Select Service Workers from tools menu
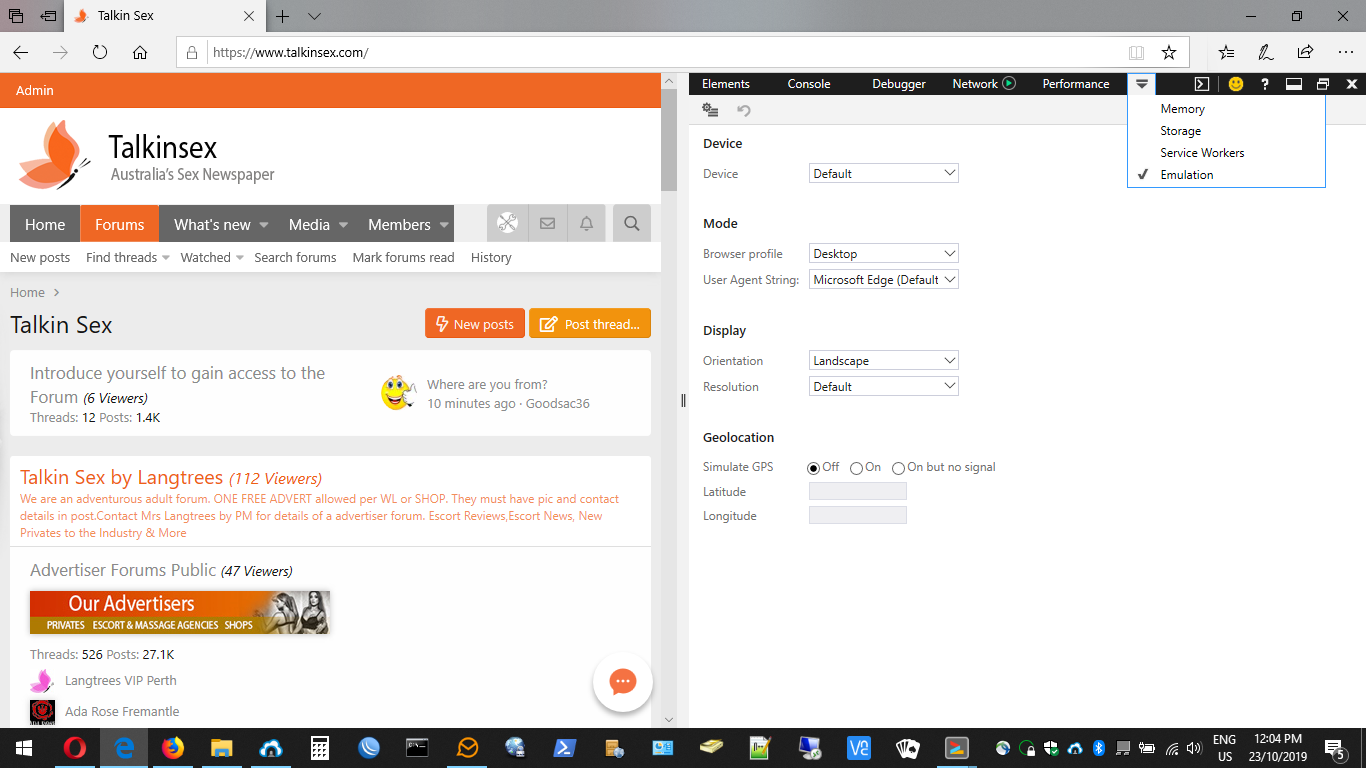Image resolution: width=1366 pixels, height=768 pixels. pos(1226,153)
